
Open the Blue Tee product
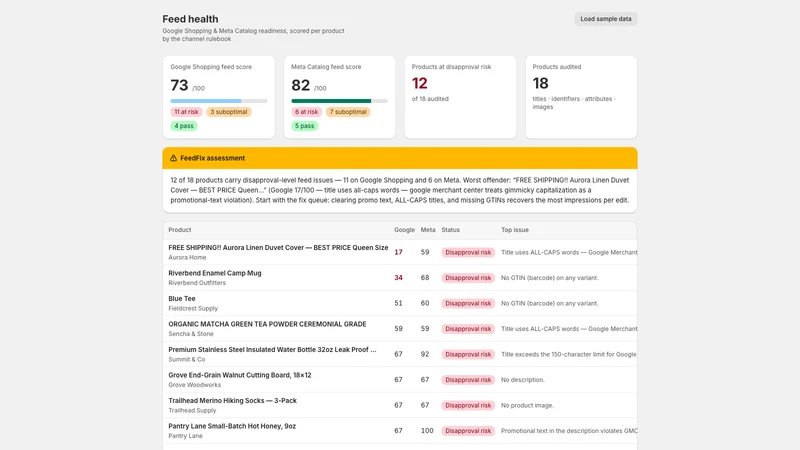pyautogui.click(x=182, y=298)
